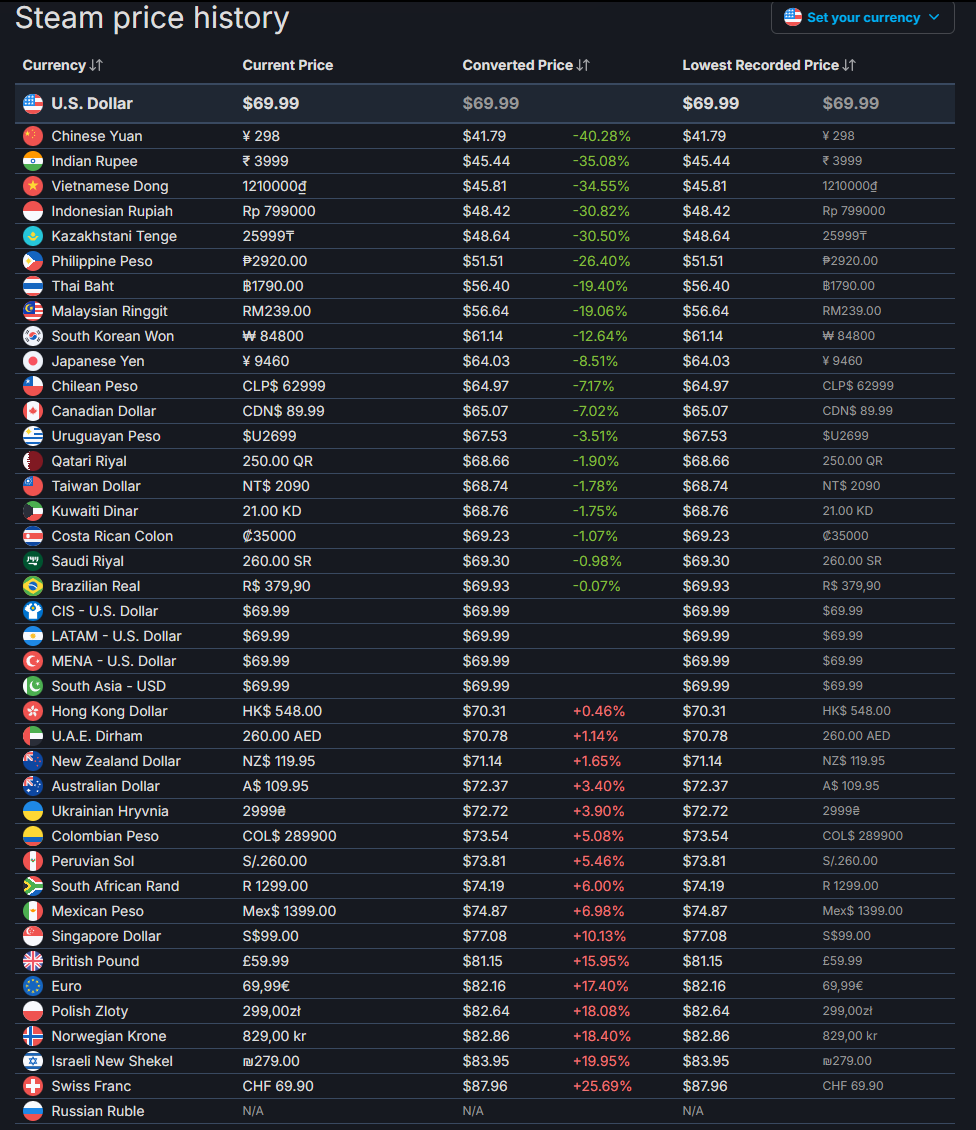Click the Thai Baht flag icon
Viewport: 976px width, 1130px height.
[33, 286]
